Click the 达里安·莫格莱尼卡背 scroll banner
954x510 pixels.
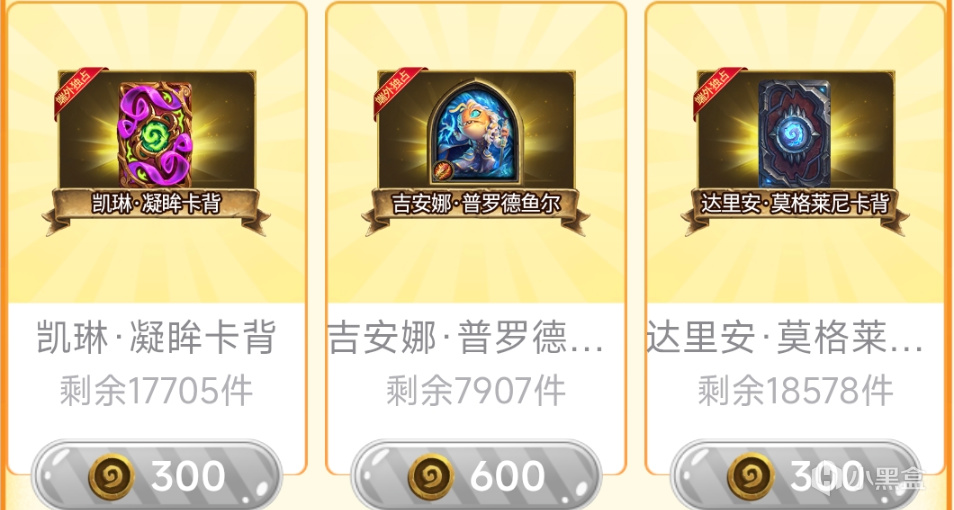795,207
